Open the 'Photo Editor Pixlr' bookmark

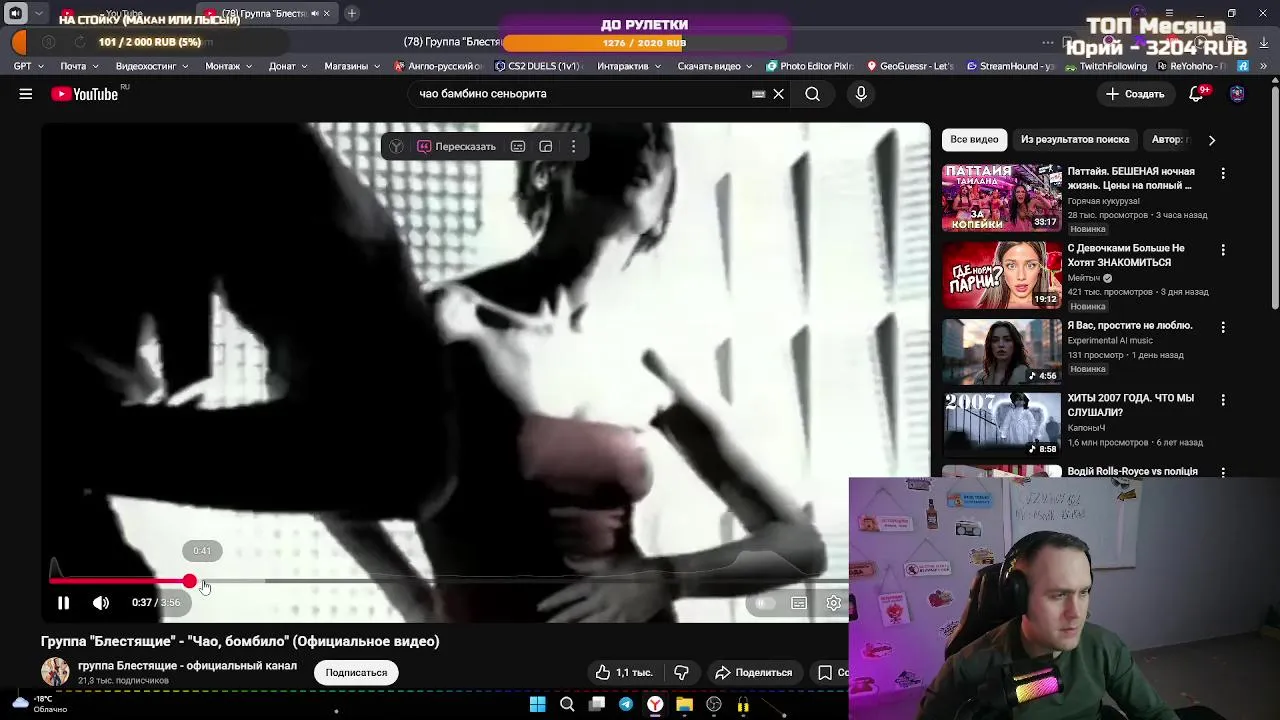(x=808, y=66)
